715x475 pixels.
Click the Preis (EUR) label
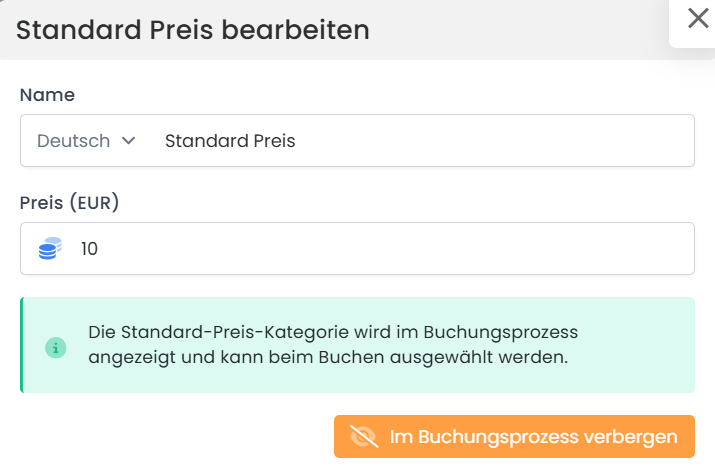click(x=69, y=203)
